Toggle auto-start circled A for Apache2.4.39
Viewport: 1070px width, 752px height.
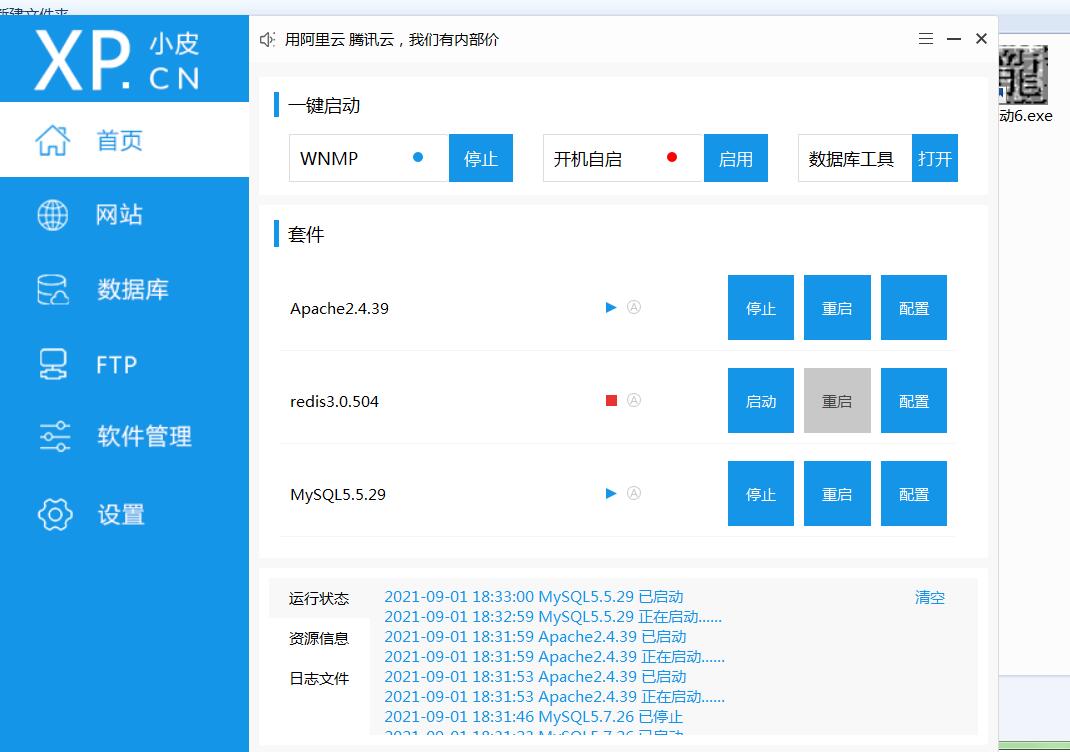pyautogui.click(x=633, y=308)
